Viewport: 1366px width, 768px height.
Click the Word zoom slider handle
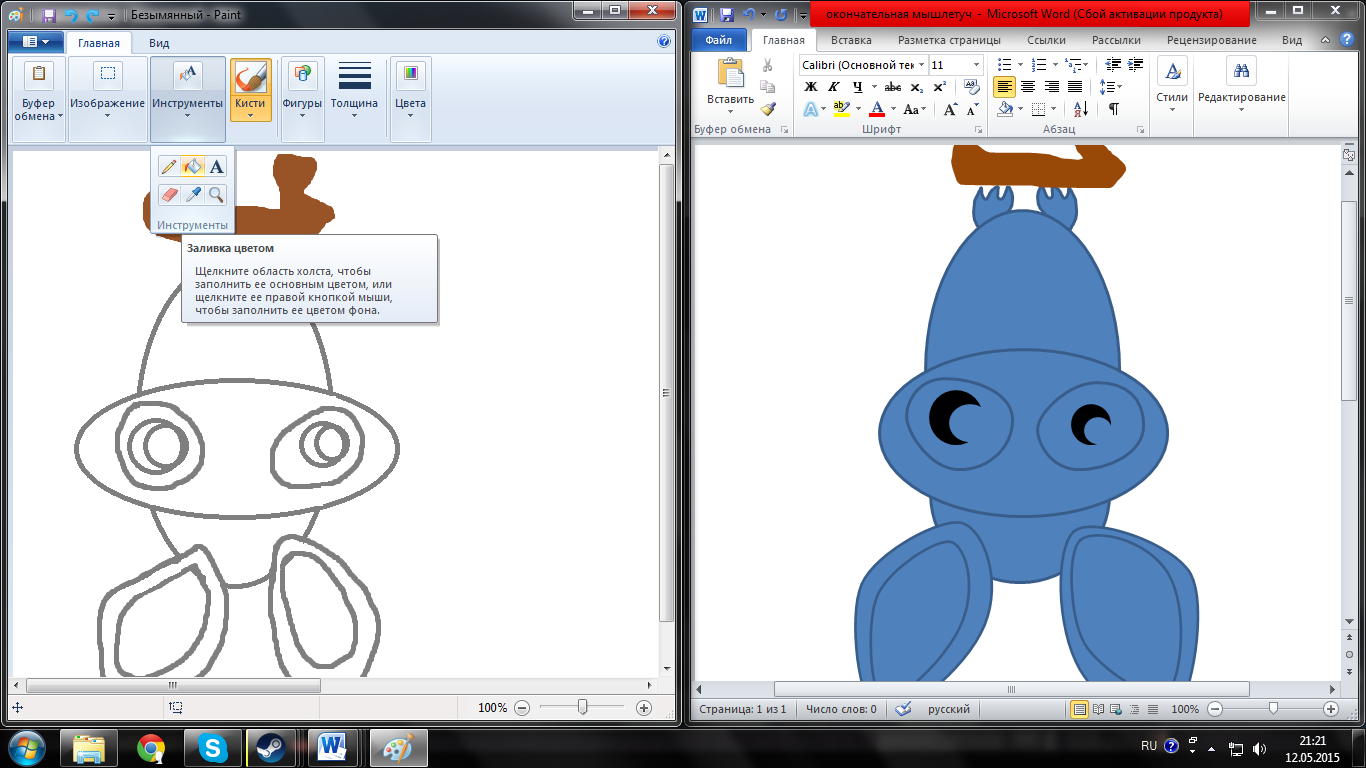tap(1273, 709)
